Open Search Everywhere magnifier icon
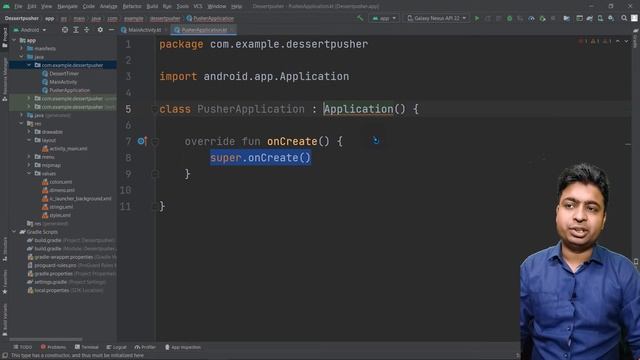Viewport: 640px width, 360px height. [624, 18]
